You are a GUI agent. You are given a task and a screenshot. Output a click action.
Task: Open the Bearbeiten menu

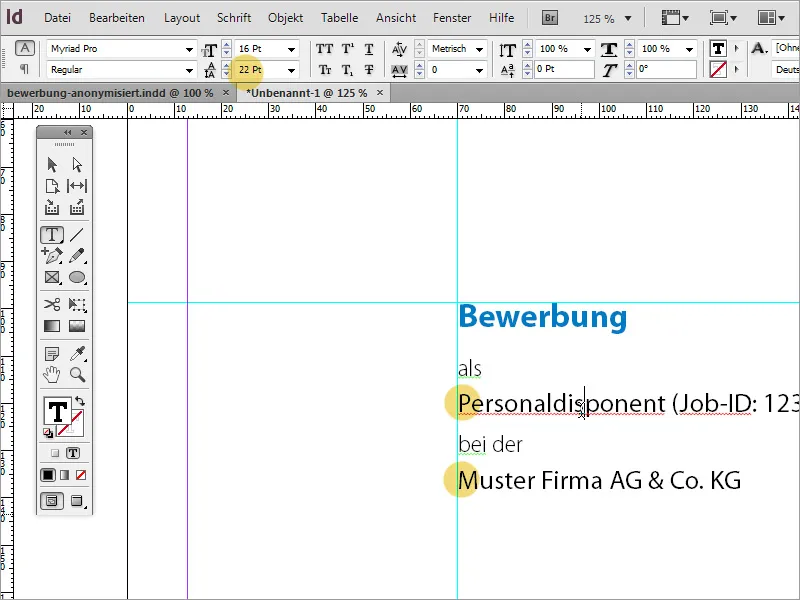[117, 18]
